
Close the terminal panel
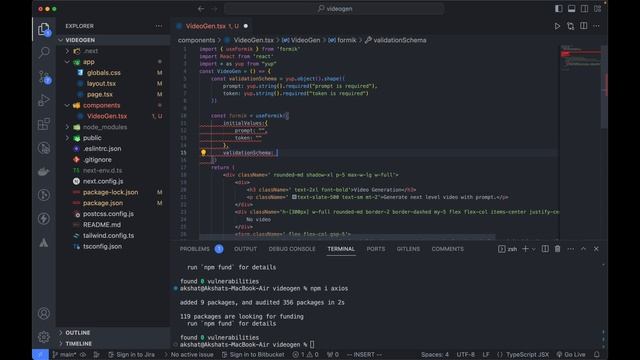point(596,249)
